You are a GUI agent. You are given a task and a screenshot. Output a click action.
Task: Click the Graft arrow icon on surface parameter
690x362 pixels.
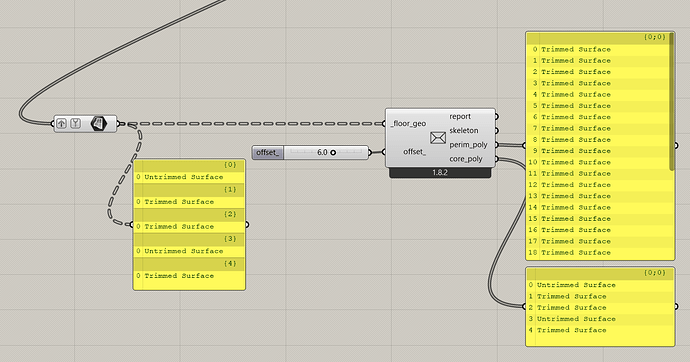click(62, 124)
